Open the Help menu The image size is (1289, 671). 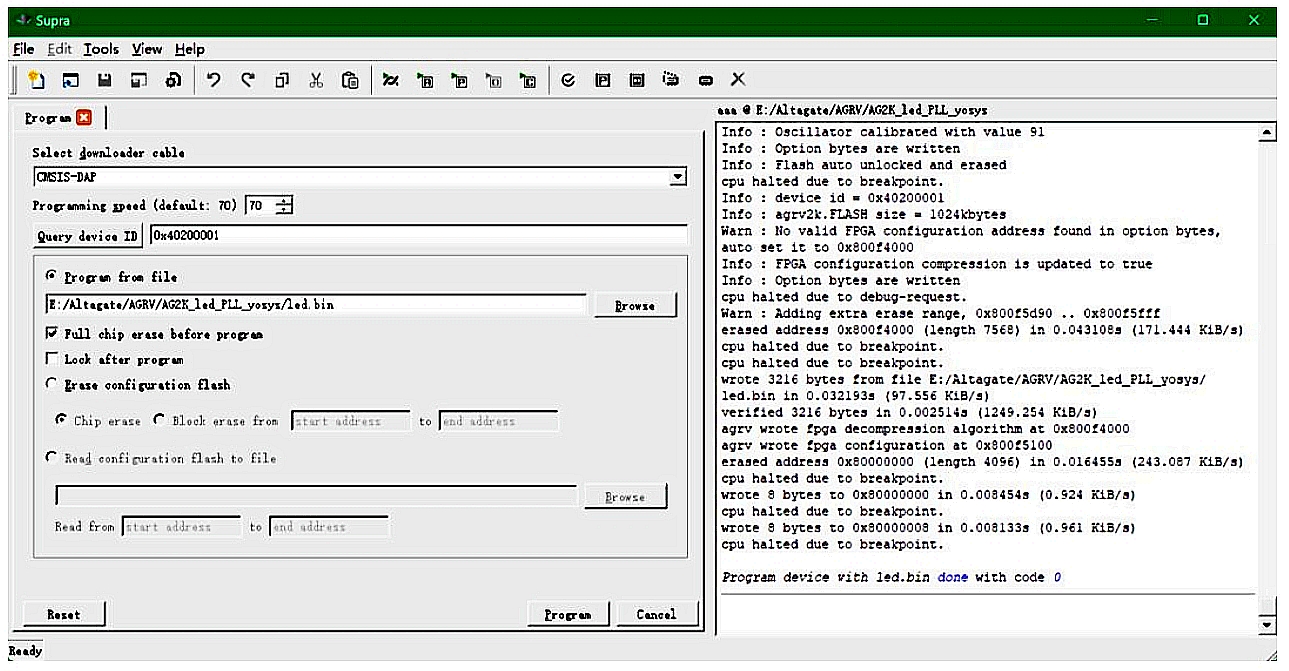[x=190, y=49]
